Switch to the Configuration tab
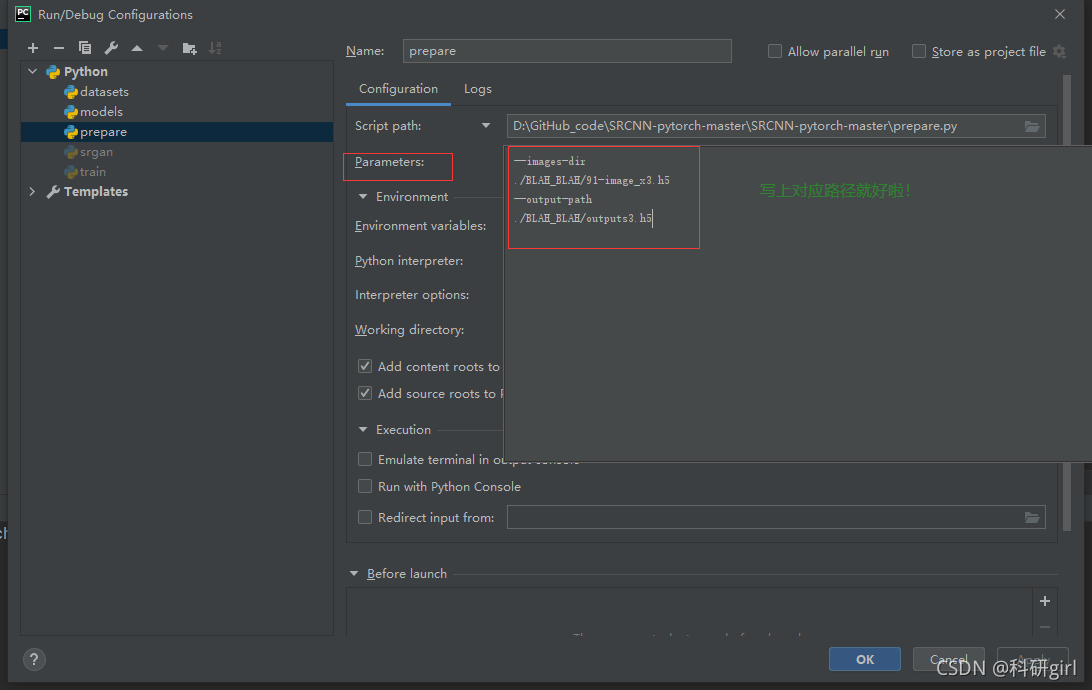 point(398,89)
